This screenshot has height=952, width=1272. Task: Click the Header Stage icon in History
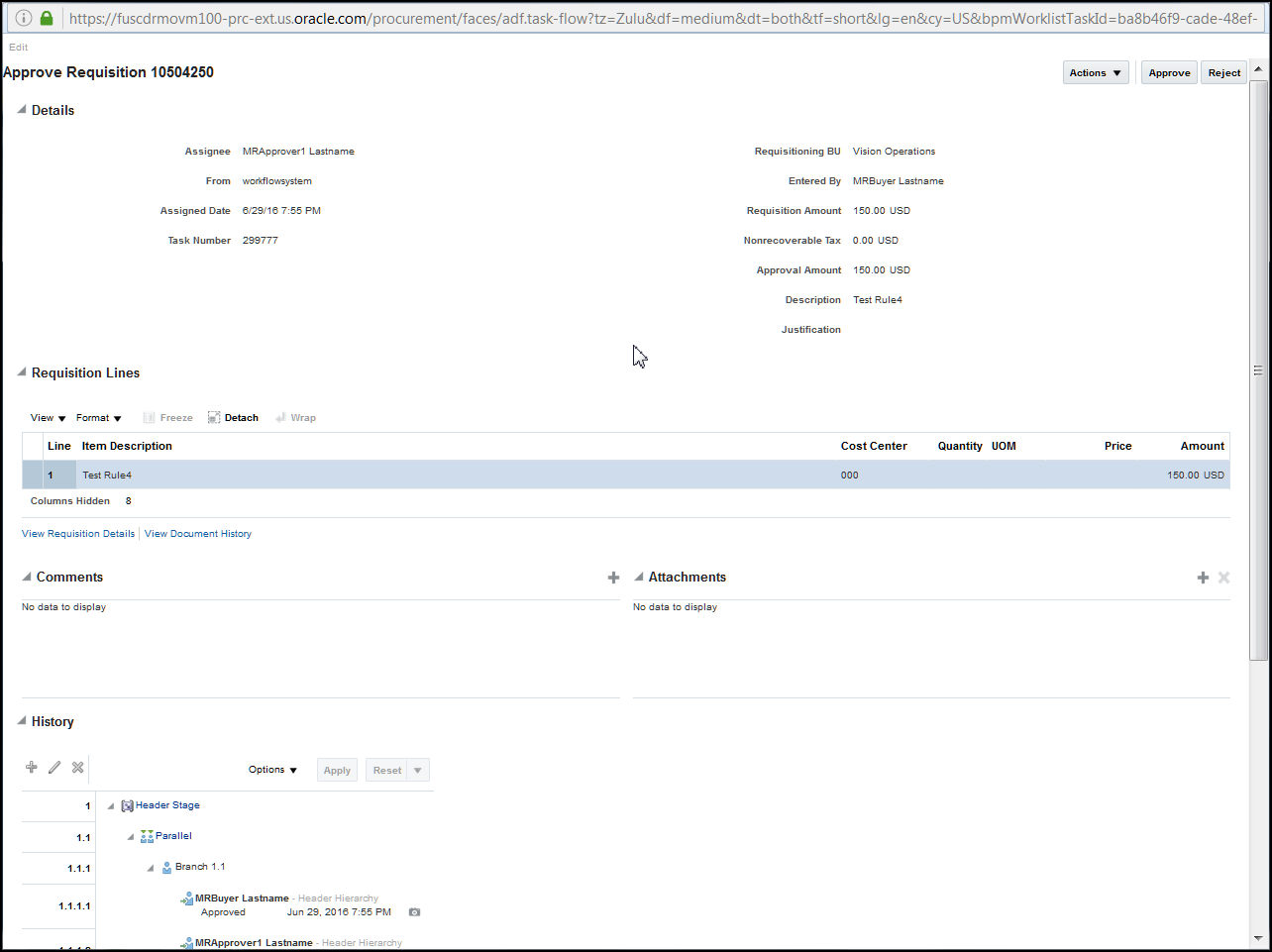pos(126,805)
